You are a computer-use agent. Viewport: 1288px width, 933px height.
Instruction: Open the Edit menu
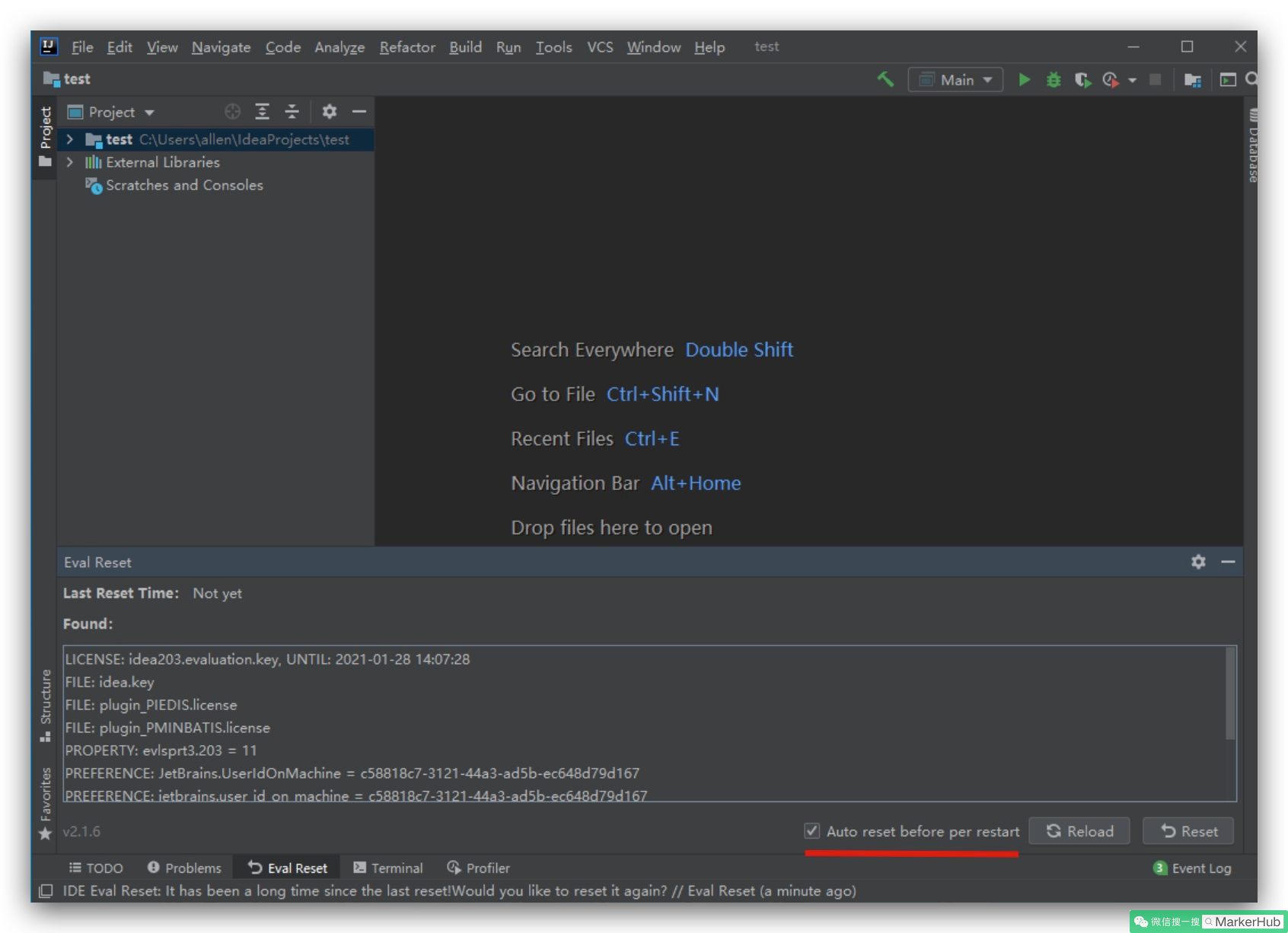120,47
